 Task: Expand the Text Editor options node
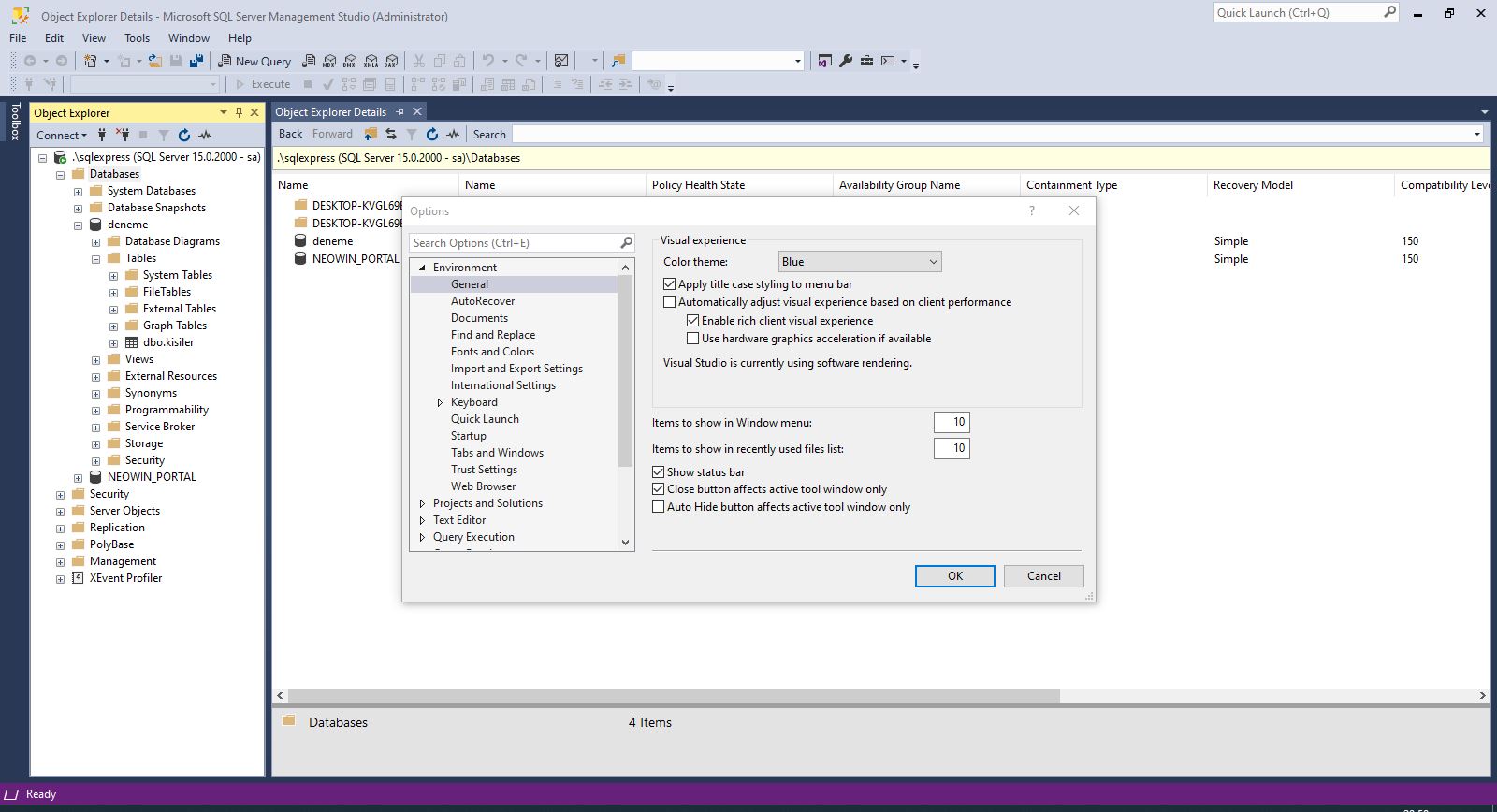pos(423,520)
